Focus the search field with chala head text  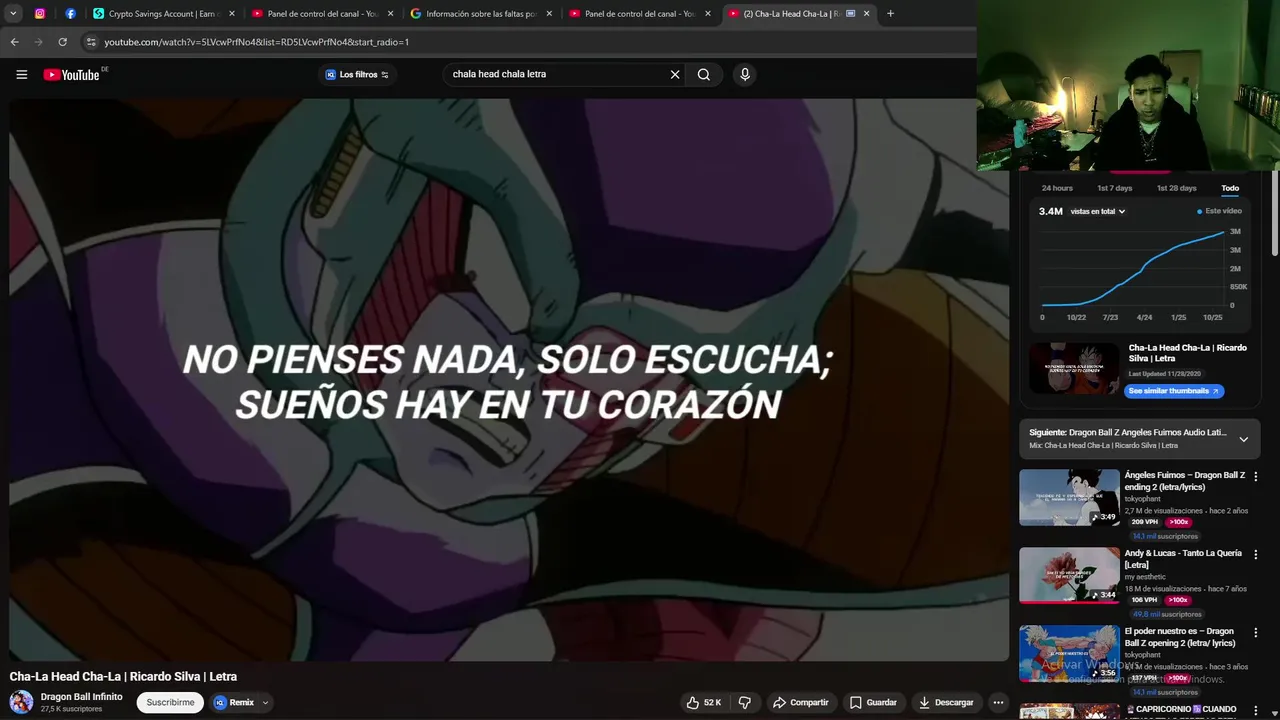555,74
